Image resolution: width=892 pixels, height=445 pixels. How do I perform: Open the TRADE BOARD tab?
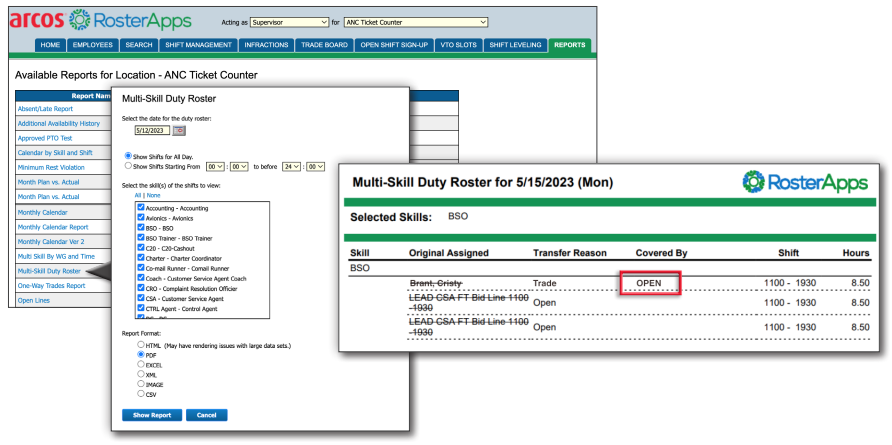point(324,45)
